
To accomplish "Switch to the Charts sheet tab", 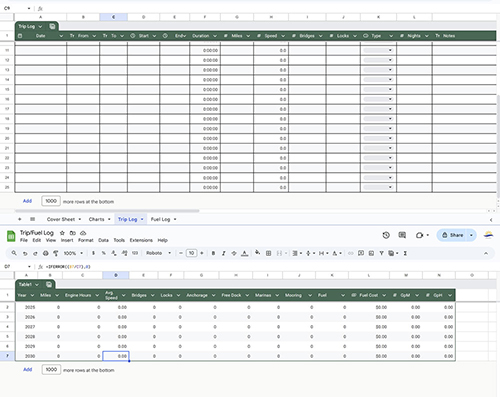I will tap(99, 219).
